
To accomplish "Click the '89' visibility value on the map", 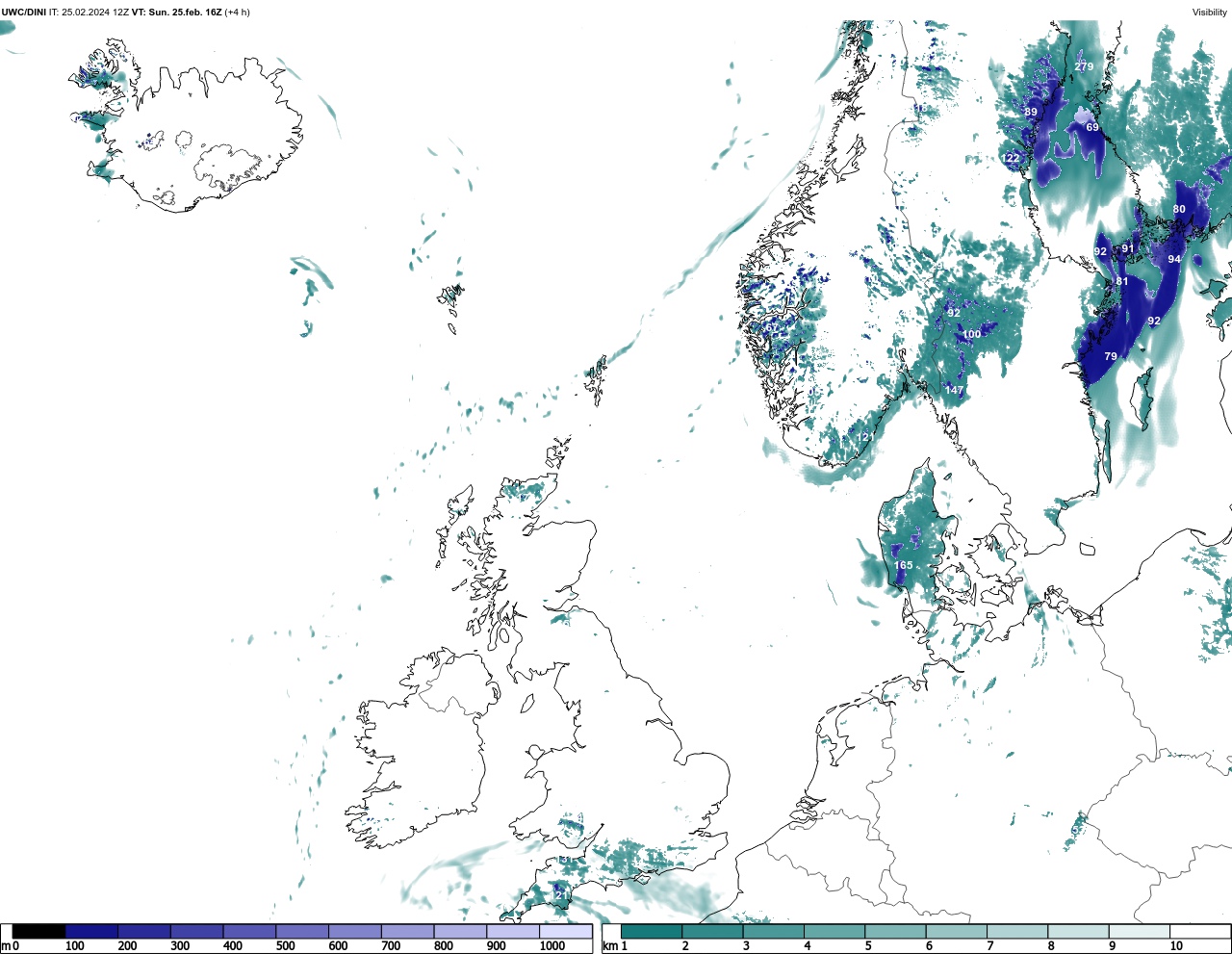I will (x=1031, y=112).
